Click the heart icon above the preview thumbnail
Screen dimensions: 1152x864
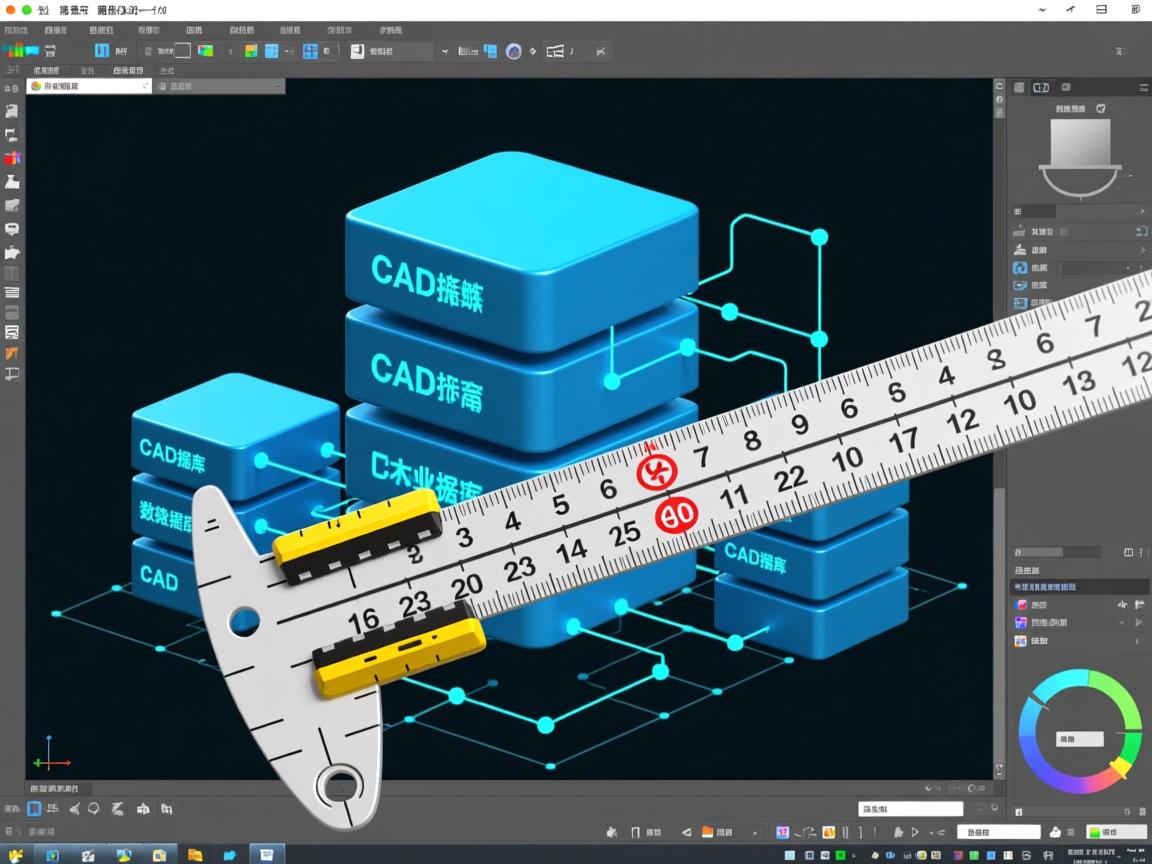[x=1101, y=107]
